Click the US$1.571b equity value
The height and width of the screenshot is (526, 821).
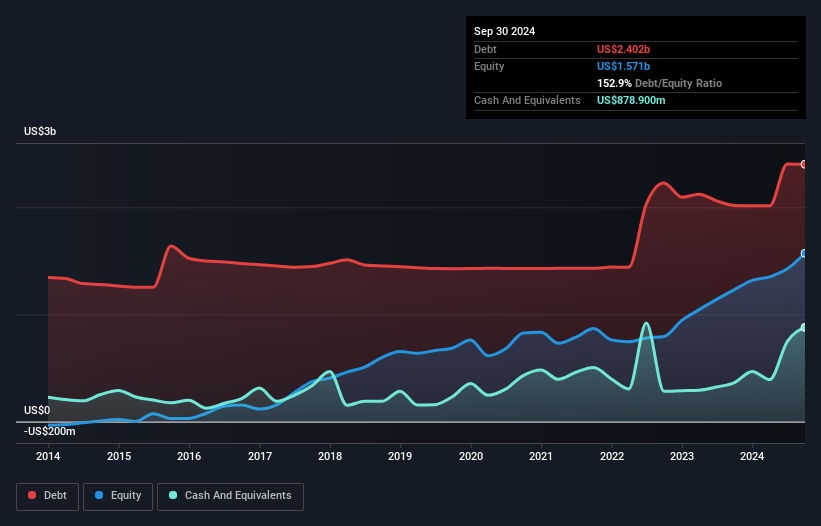[x=623, y=66]
